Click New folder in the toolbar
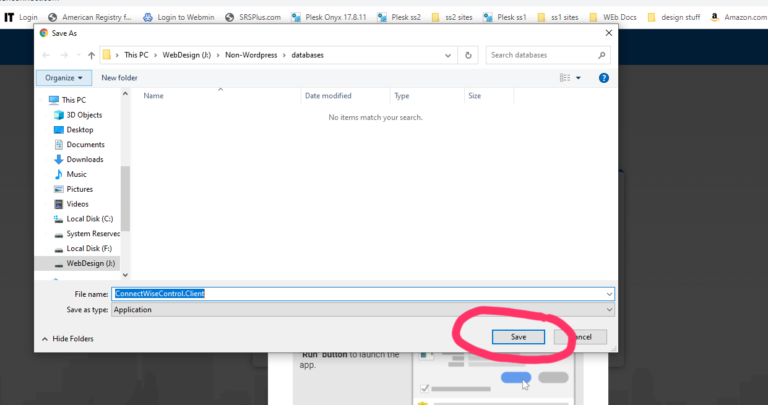 [119, 77]
